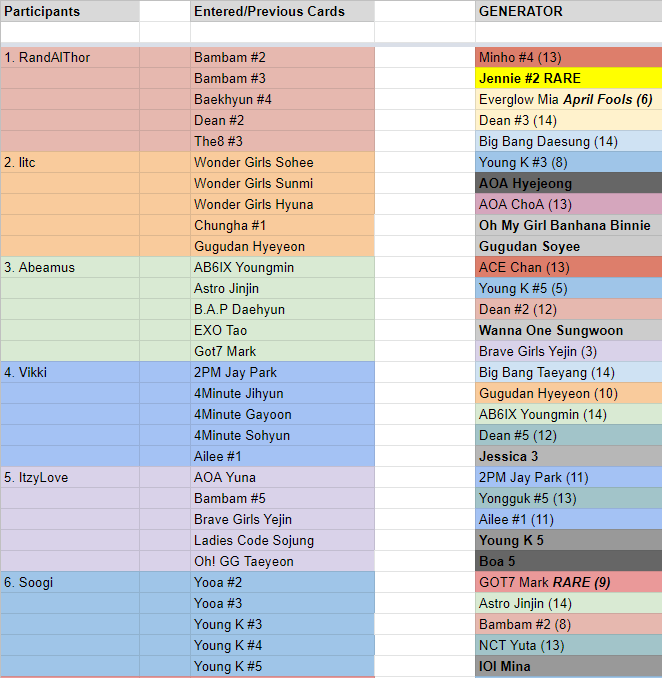The image size is (662, 678).
Task: Click the yellow 'Jennie #2 RARE' cell
Action: pos(569,78)
